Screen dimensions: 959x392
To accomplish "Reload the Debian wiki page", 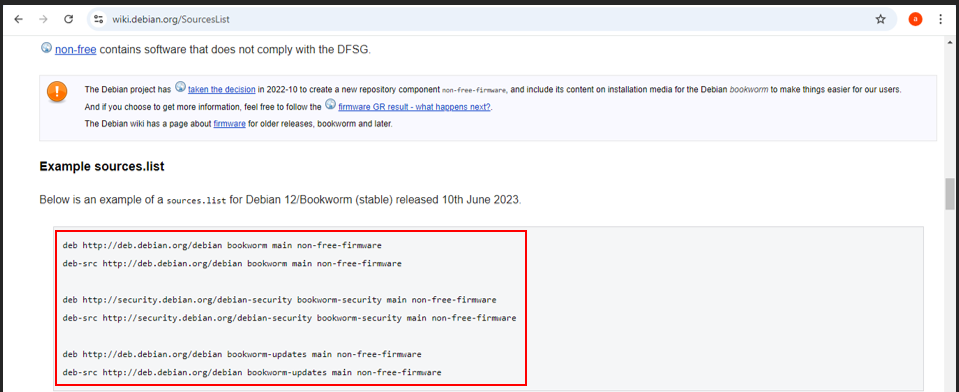I will 69,20.
